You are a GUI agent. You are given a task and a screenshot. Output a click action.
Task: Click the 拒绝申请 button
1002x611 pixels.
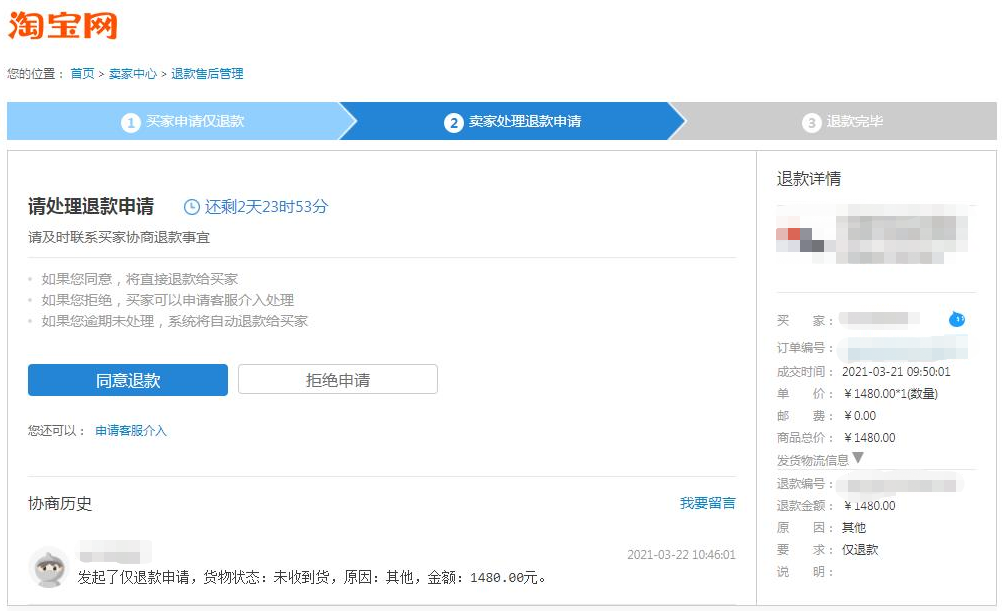(x=337, y=380)
